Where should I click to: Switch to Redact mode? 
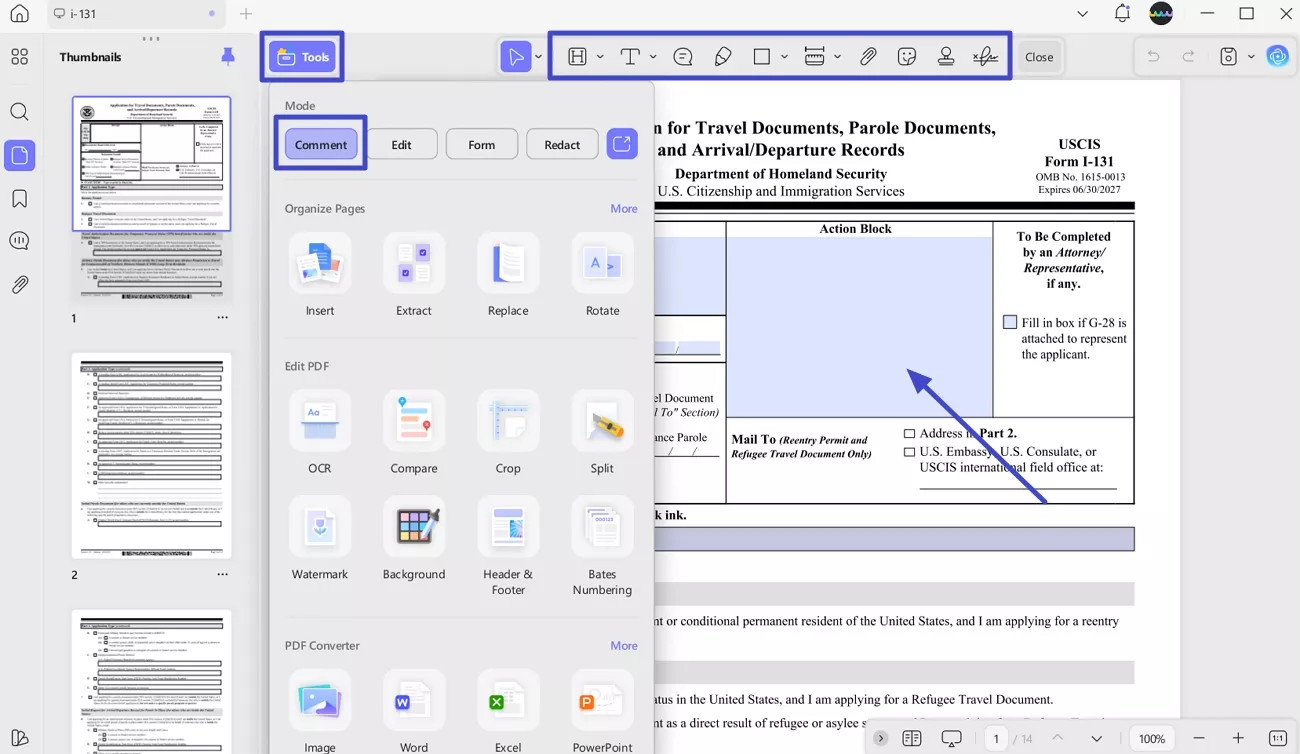pyautogui.click(x=562, y=144)
